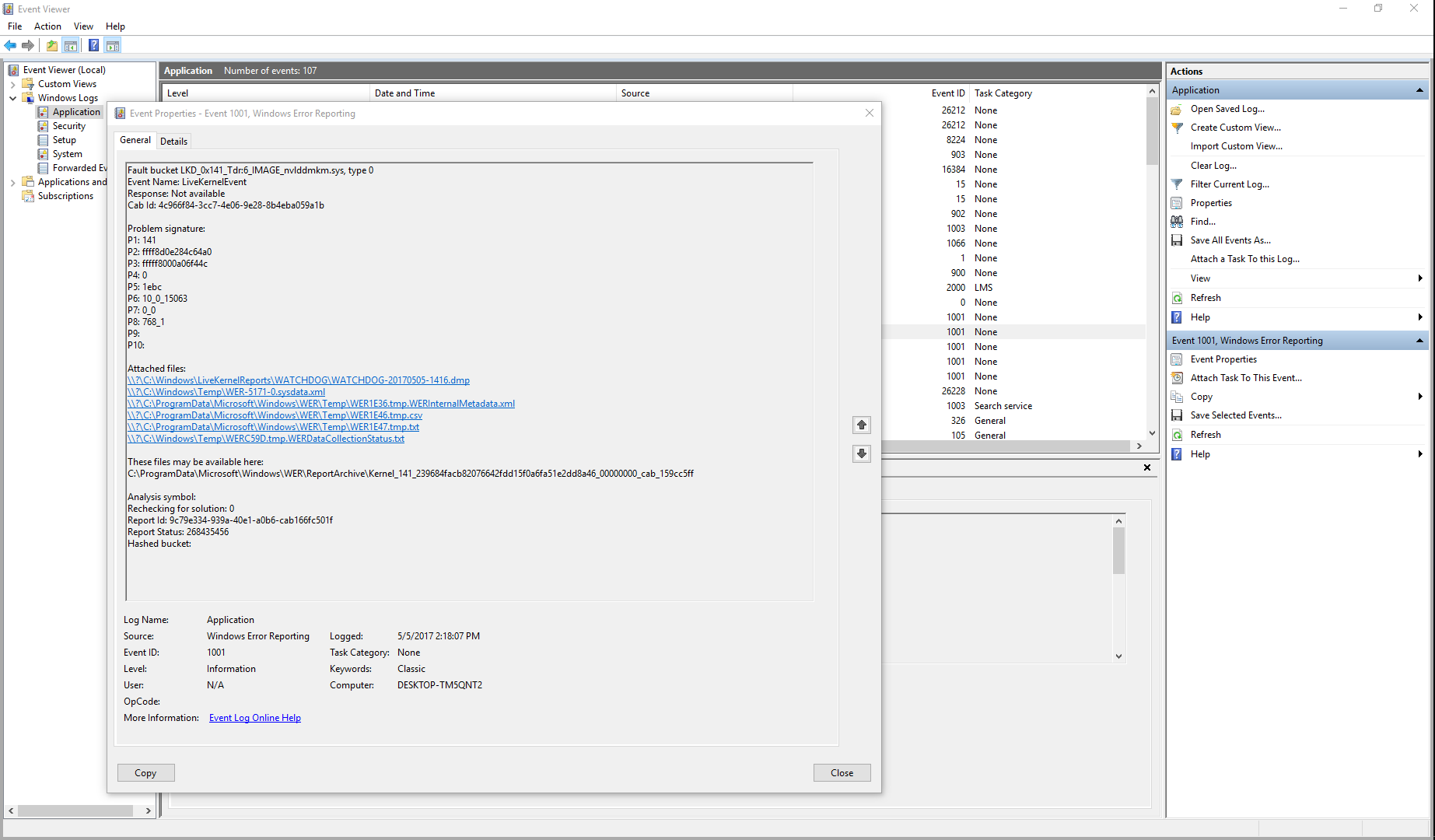Close the preview pane with X
This screenshot has width=1435, height=840.
[x=1147, y=467]
